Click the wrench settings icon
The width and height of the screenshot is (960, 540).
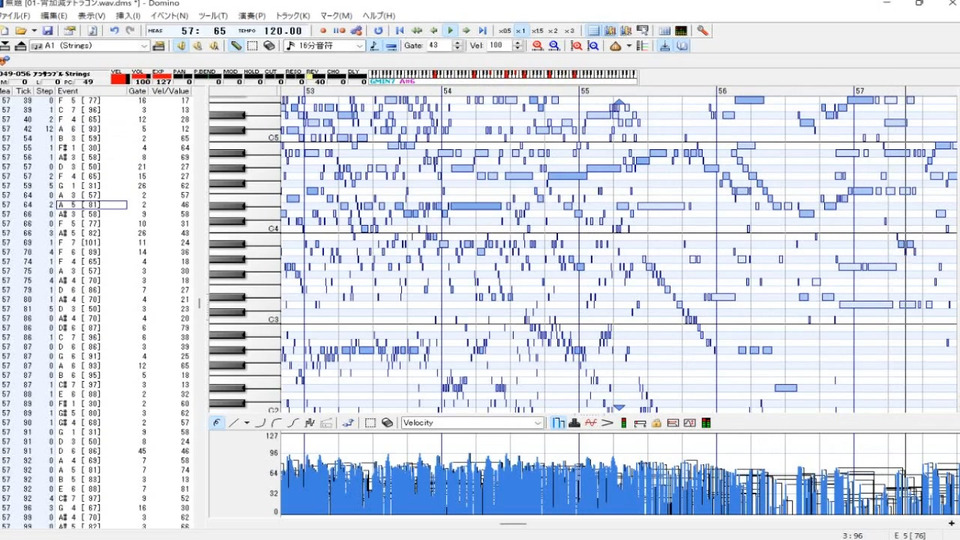(703, 31)
